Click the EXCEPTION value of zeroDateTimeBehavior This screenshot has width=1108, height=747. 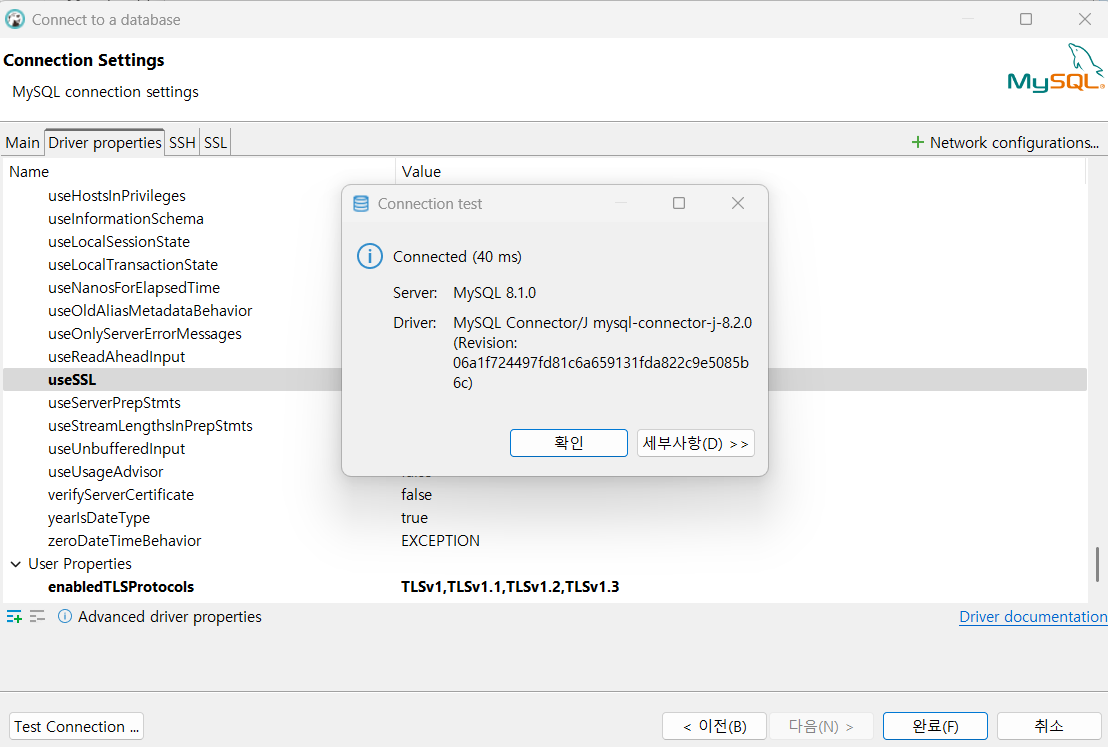click(x=440, y=541)
